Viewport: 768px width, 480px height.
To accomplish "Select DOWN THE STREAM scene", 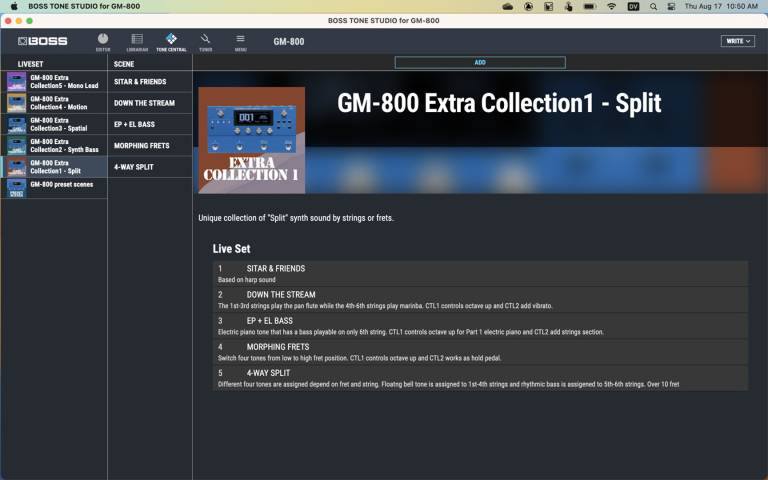I will [x=150, y=103].
